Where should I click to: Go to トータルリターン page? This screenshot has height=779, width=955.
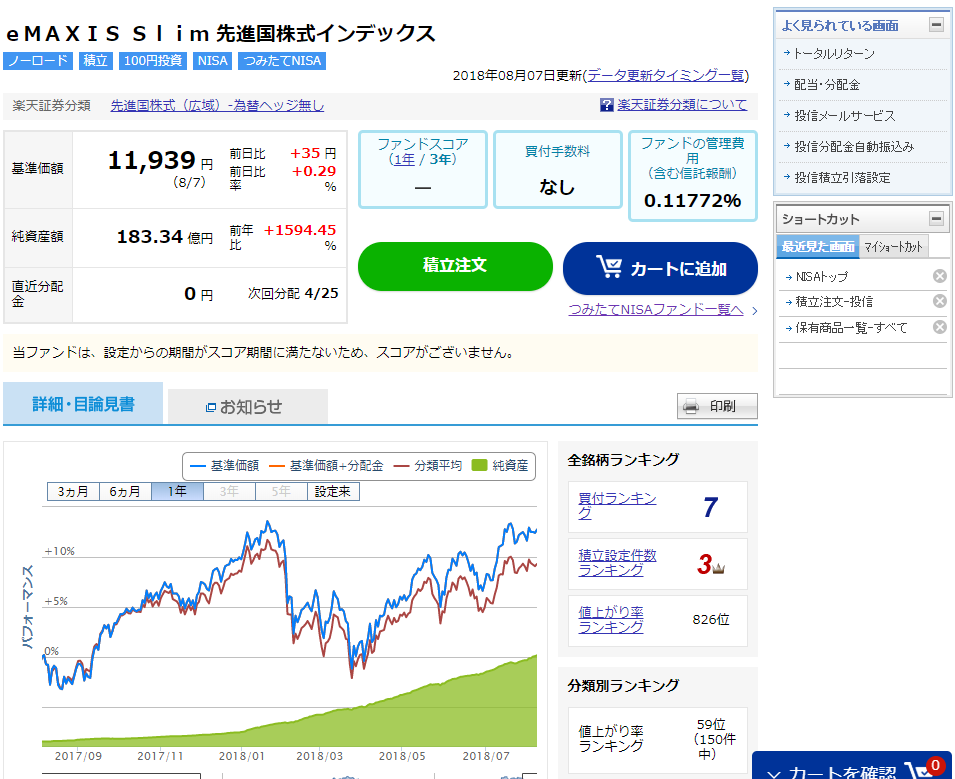click(834, 54)
